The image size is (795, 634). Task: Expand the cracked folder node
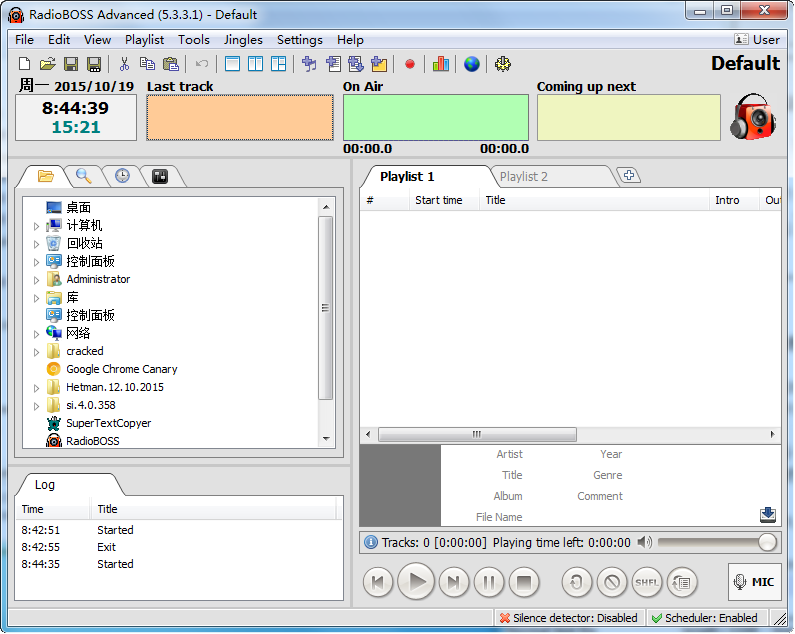coord(37,352)
